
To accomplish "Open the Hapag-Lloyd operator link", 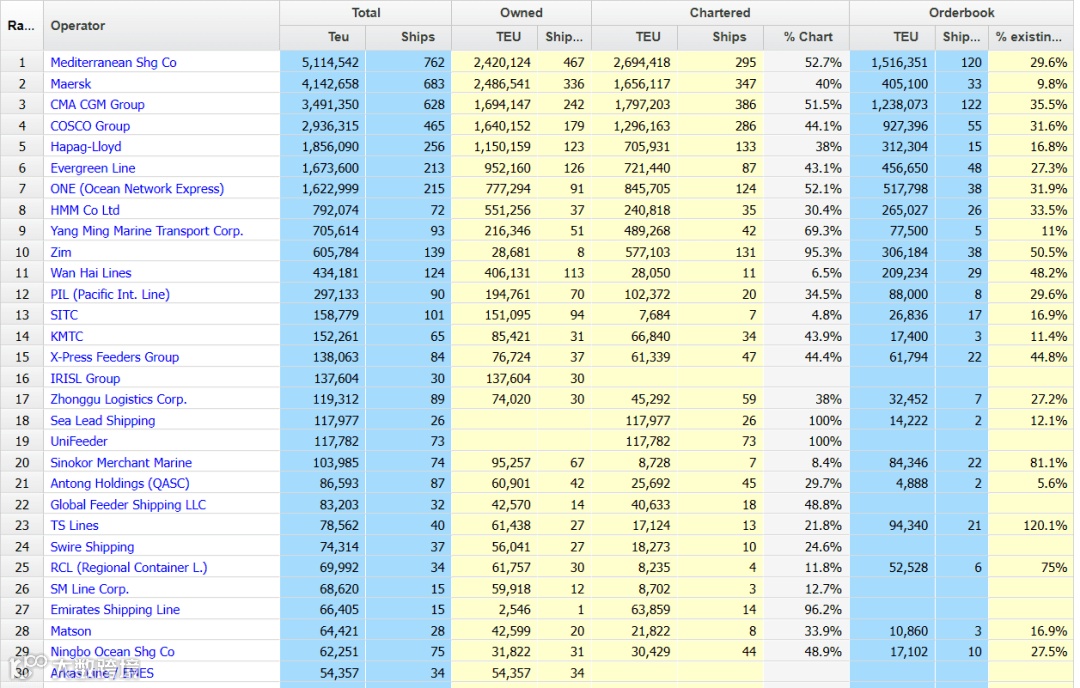I will [x=85, y=147].
